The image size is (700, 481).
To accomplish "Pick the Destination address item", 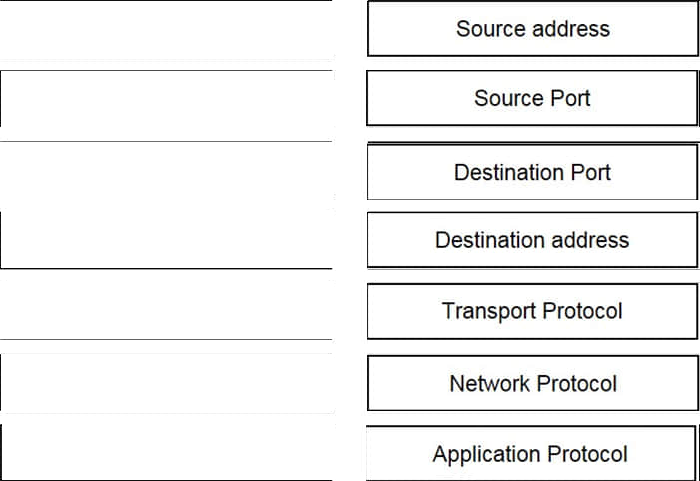I will pyautogui.click(x=533, y=240).
